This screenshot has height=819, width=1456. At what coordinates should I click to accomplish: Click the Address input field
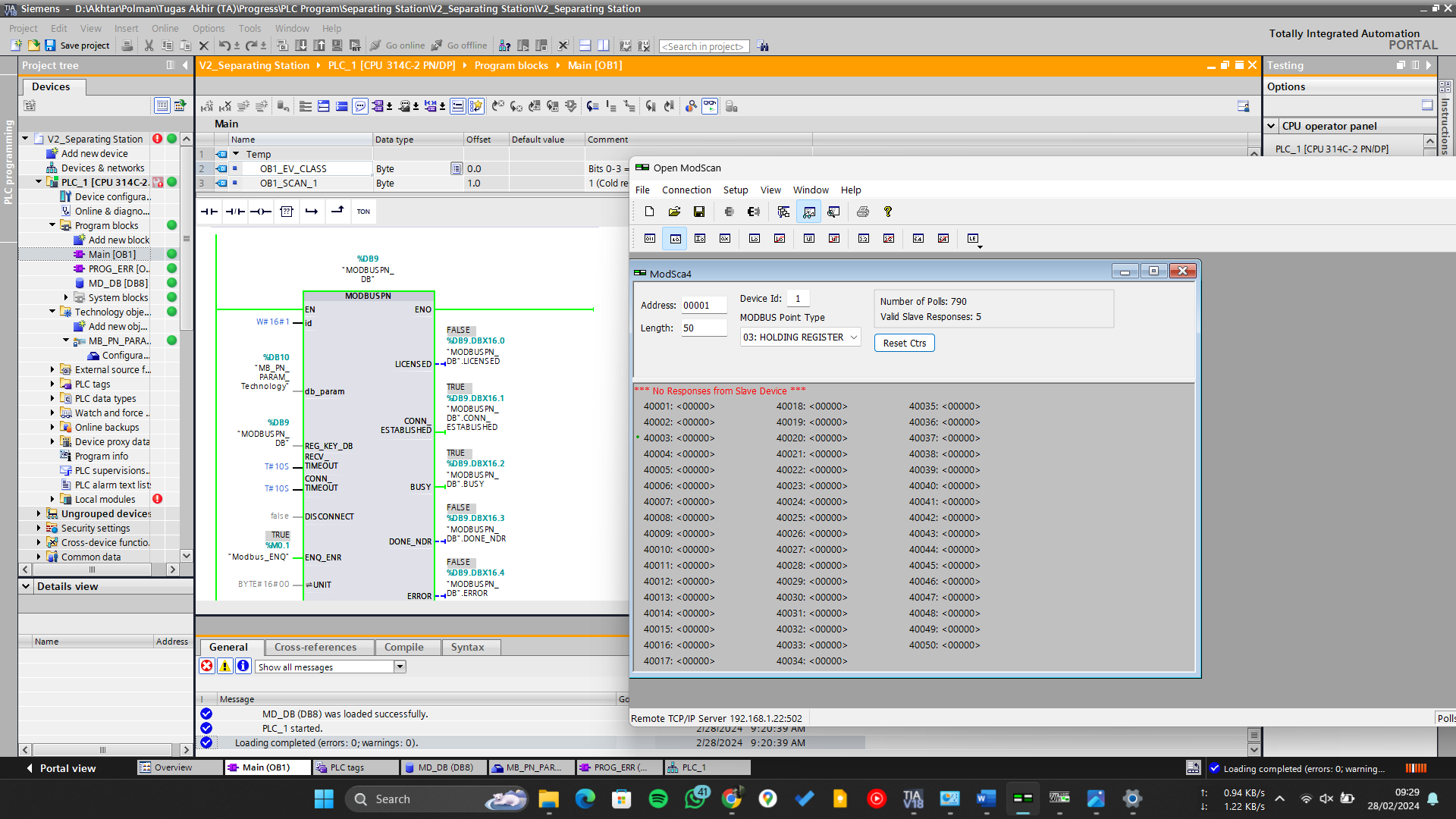tap(703, 306)
